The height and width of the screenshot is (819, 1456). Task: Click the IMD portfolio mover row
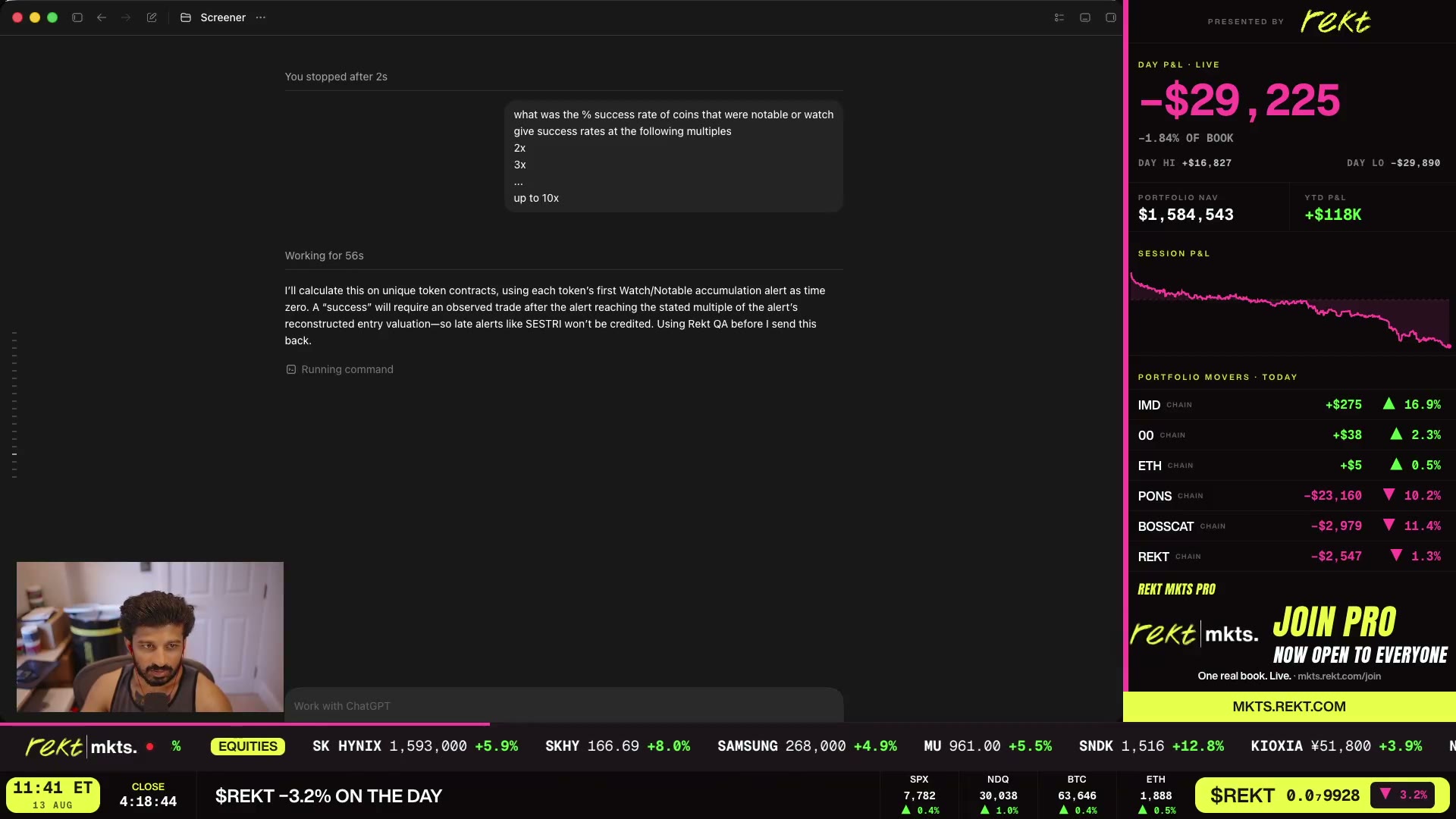[1289, 405]
